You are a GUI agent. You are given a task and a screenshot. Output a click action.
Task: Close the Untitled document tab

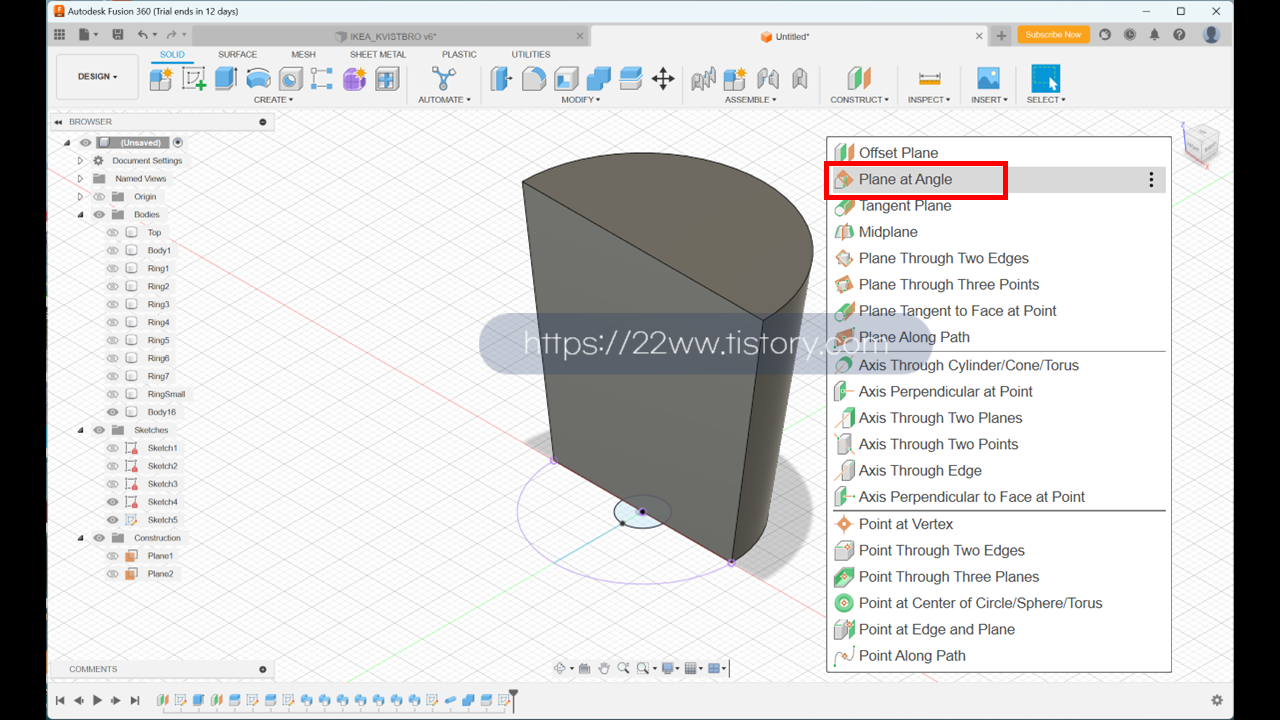(979, 36)
